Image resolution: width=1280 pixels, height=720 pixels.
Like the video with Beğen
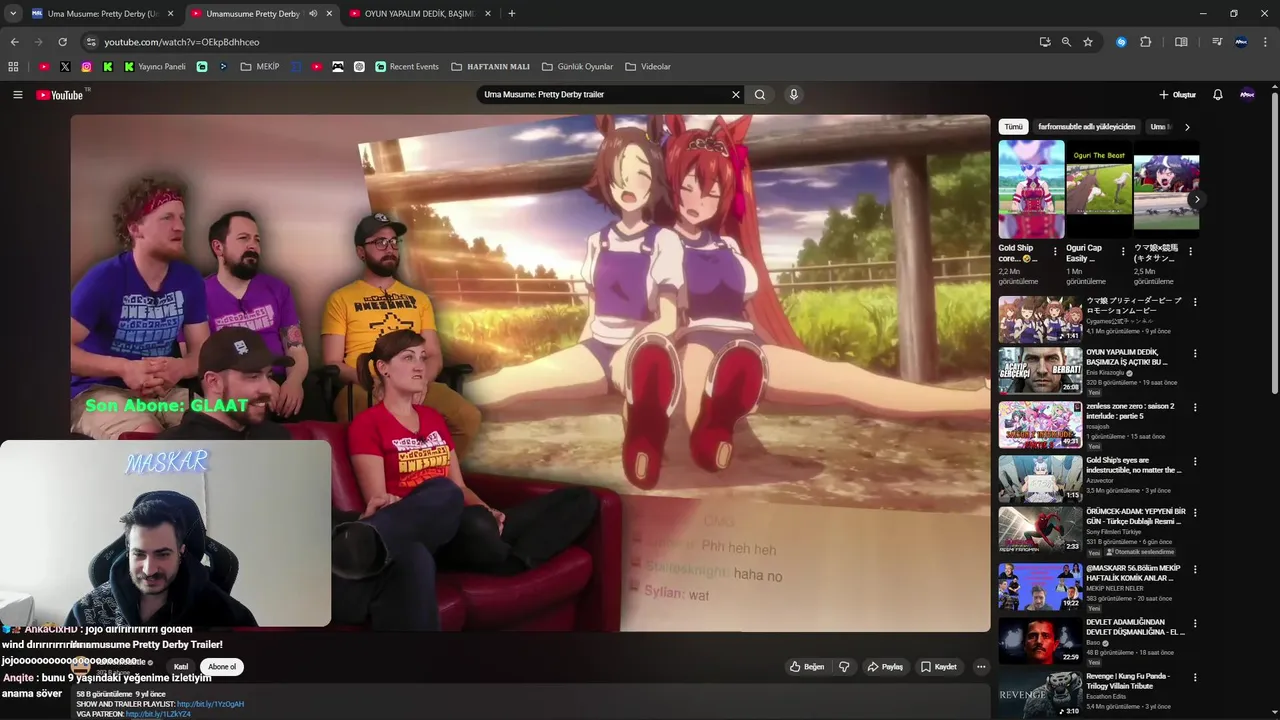coord(807,667)
